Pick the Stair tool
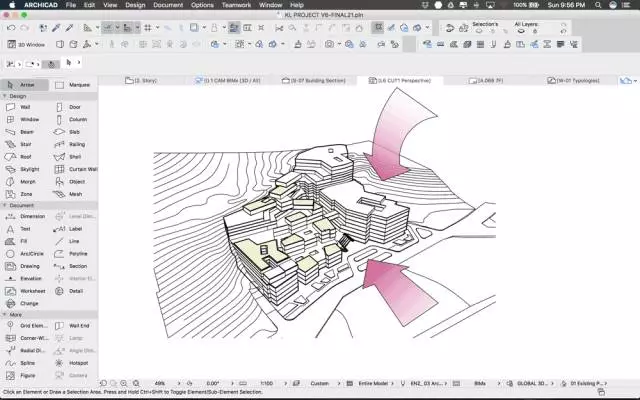Screen dimensions: 640x400 tap(24, 144)
